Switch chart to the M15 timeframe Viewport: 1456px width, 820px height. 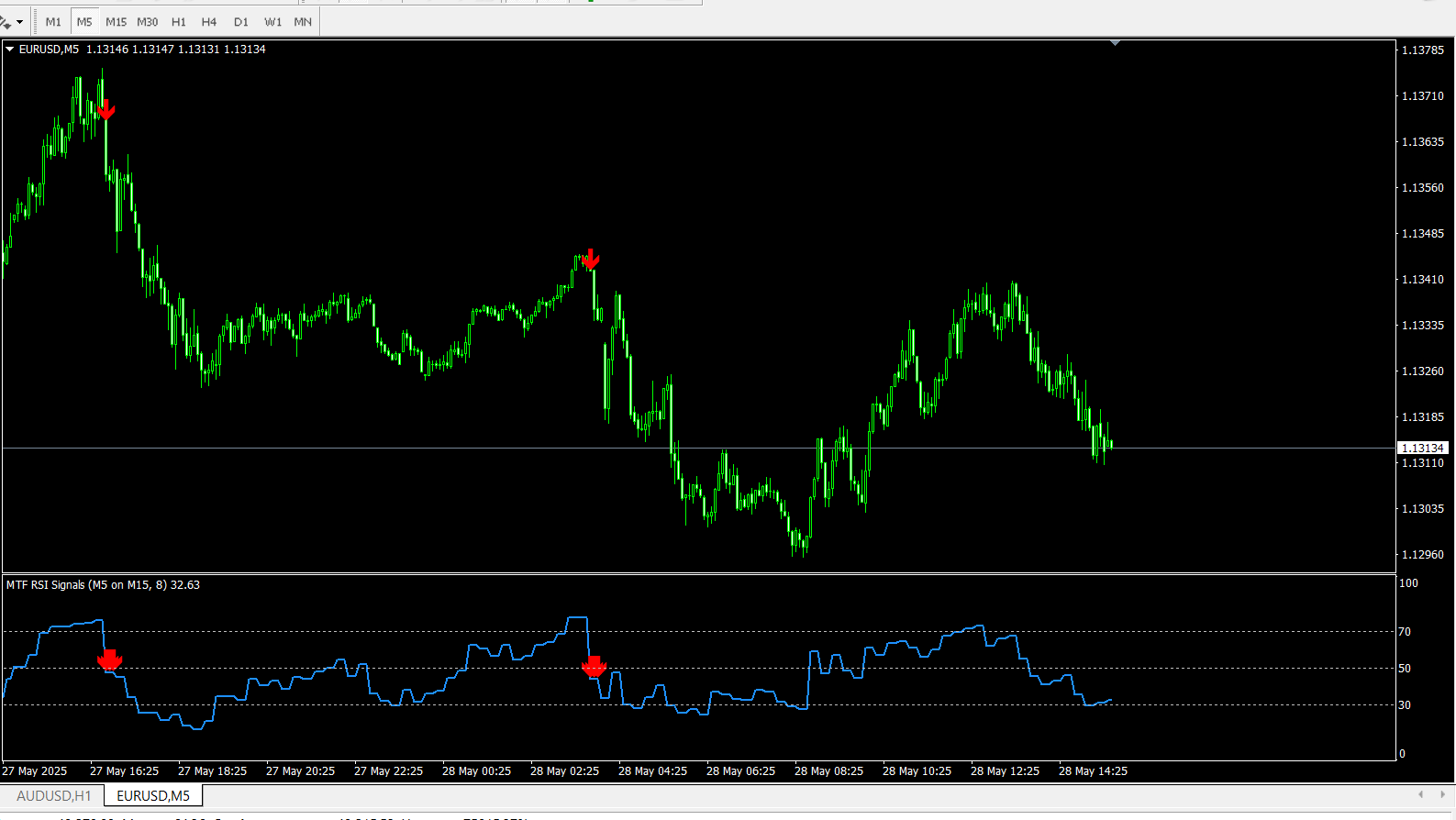117,22
